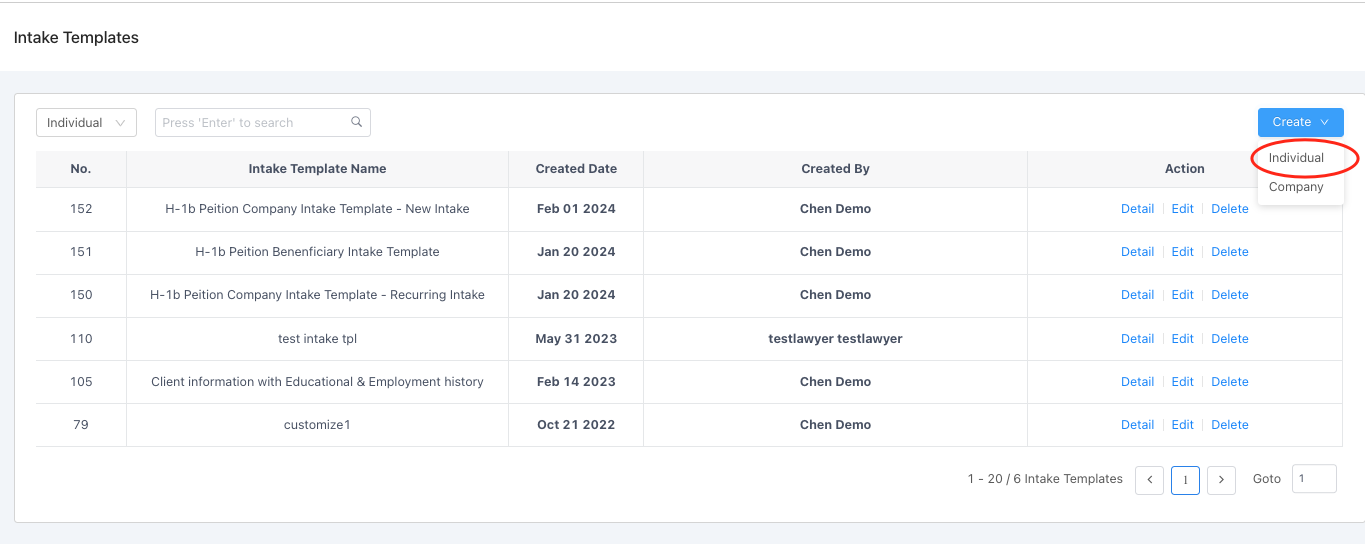Open Detail for template No. 105
The image size is (1365, 553).
(x=1137, y=382)
